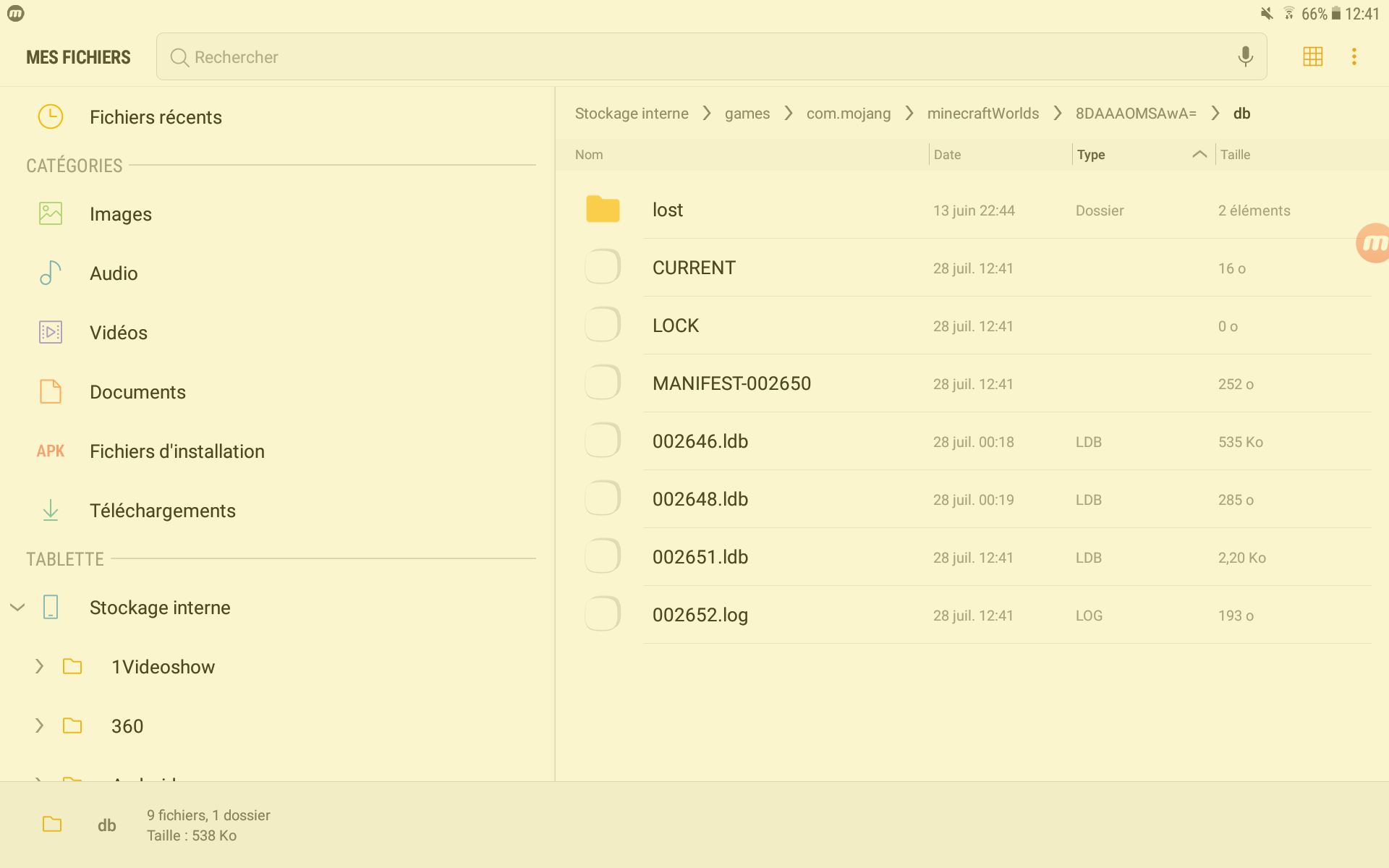Go to minecraftWorlds in breadcrumb
1389x868 pixels.
982,114
